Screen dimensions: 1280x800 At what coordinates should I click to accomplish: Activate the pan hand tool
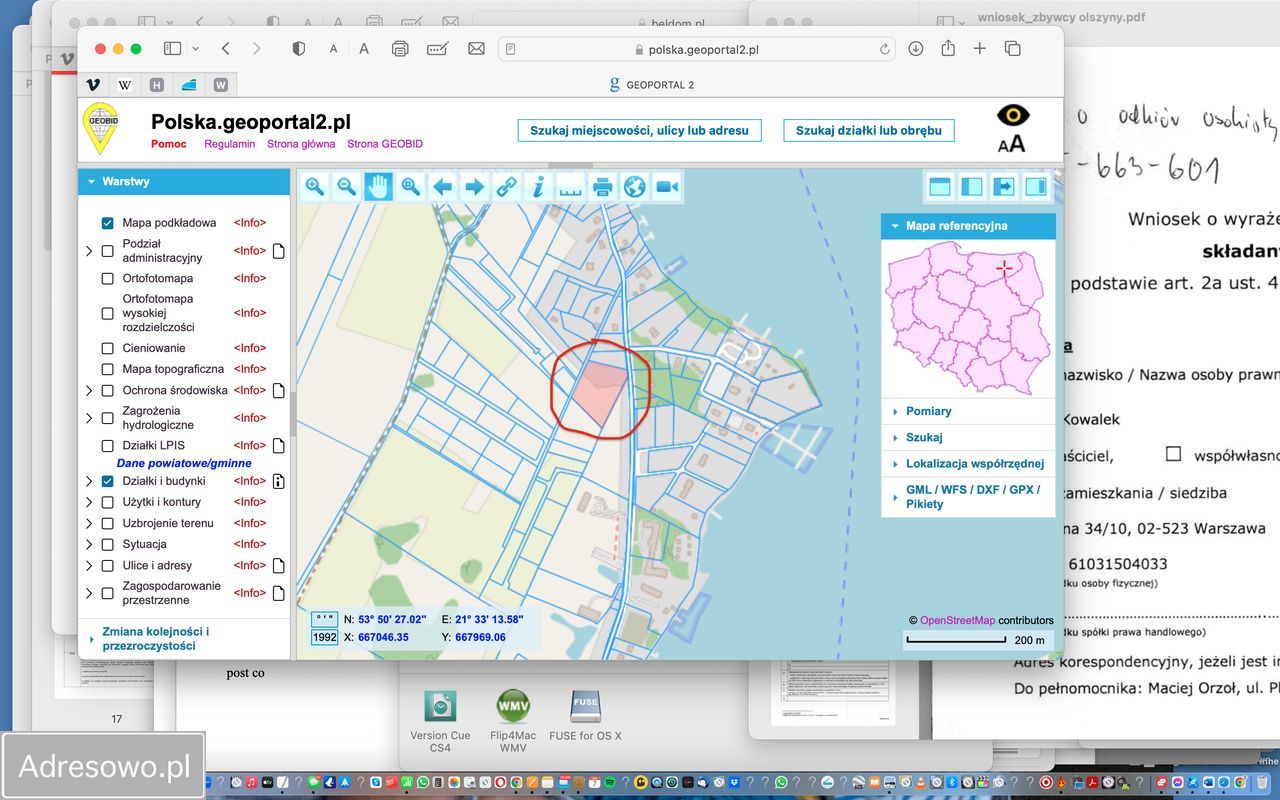click(x=378, y=187)
